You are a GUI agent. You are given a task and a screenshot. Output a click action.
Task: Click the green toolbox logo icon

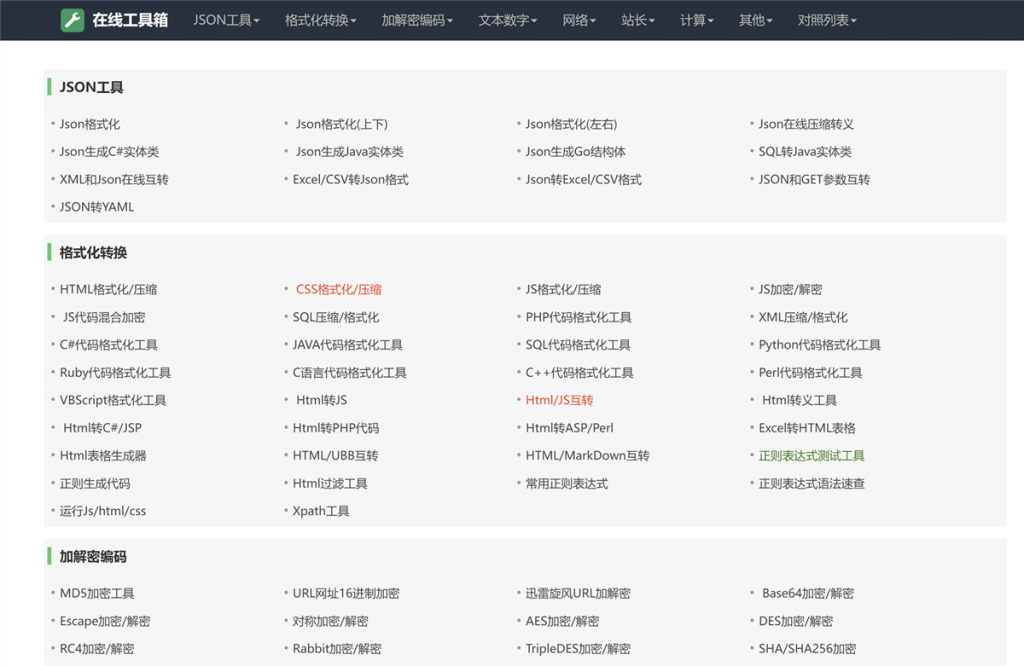(73, 19)
